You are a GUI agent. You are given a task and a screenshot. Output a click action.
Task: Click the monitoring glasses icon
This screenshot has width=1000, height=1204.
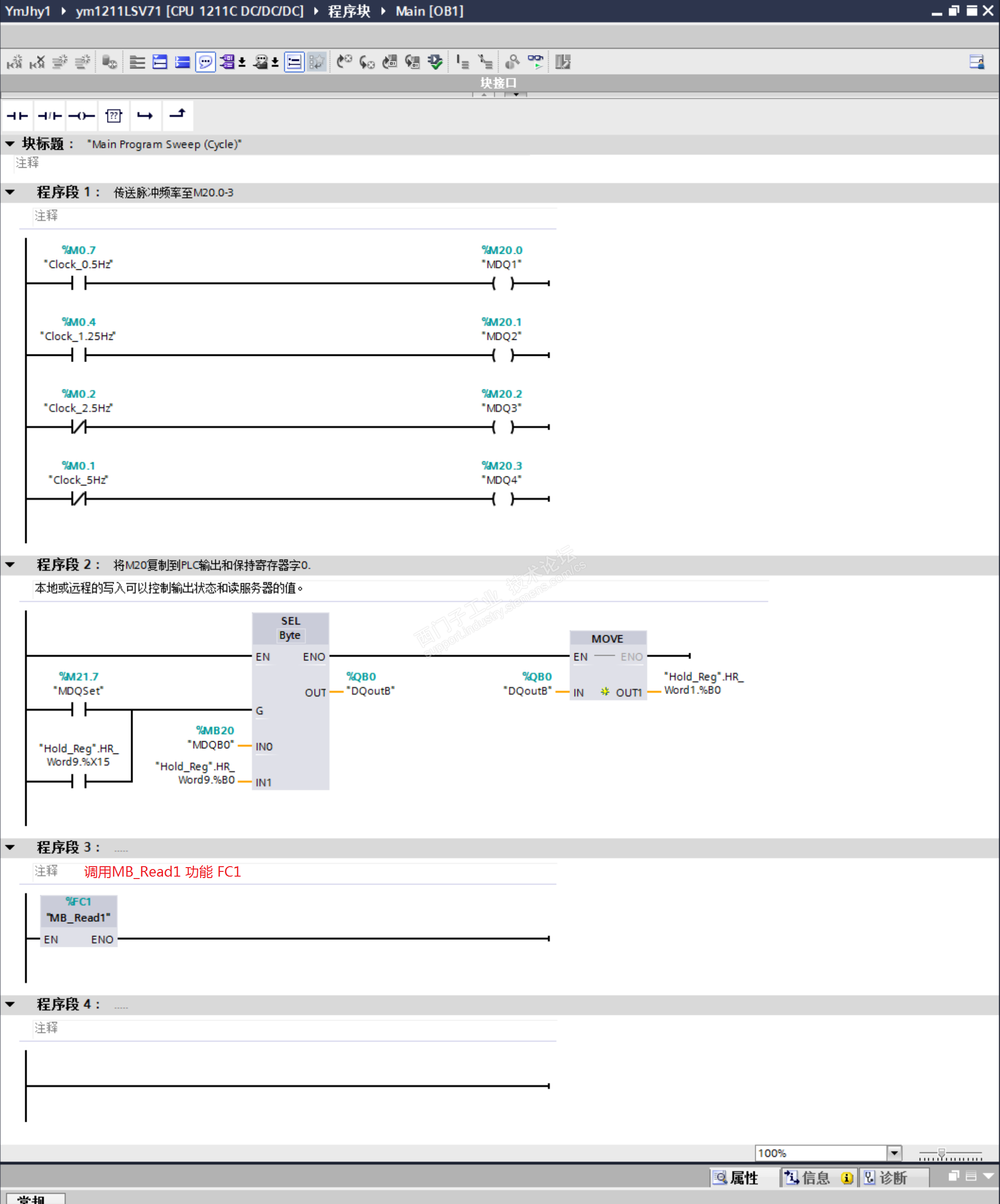[x=535, y=61]
